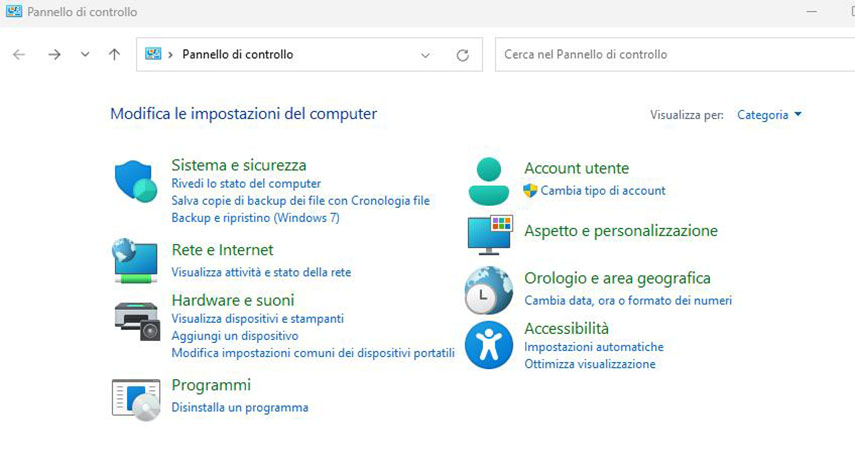Click Ottimizza visualizzazione link
The height and width of the screenshot is (467, 855).
coord(590,364)
